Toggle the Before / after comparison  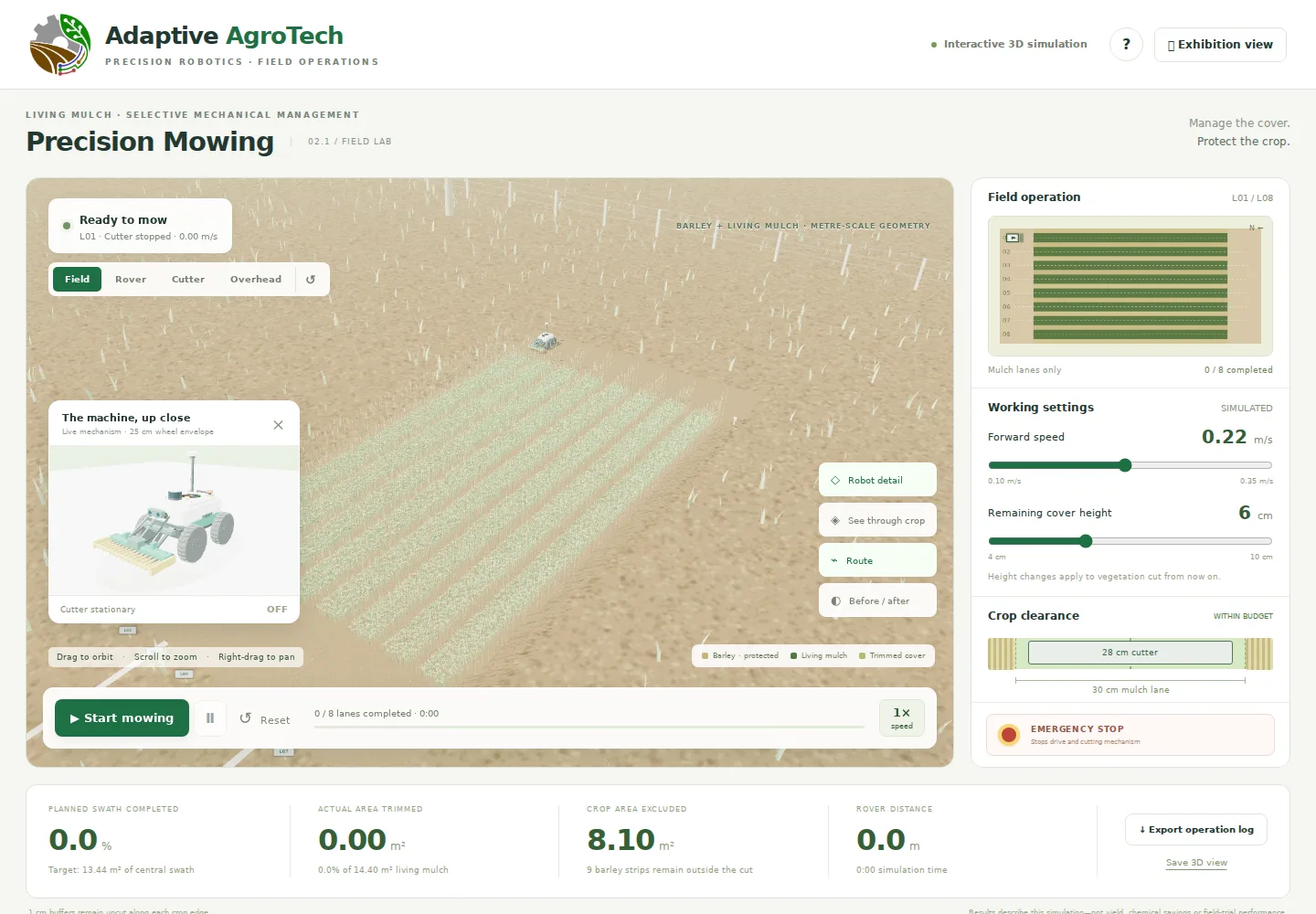coord(877,600)
